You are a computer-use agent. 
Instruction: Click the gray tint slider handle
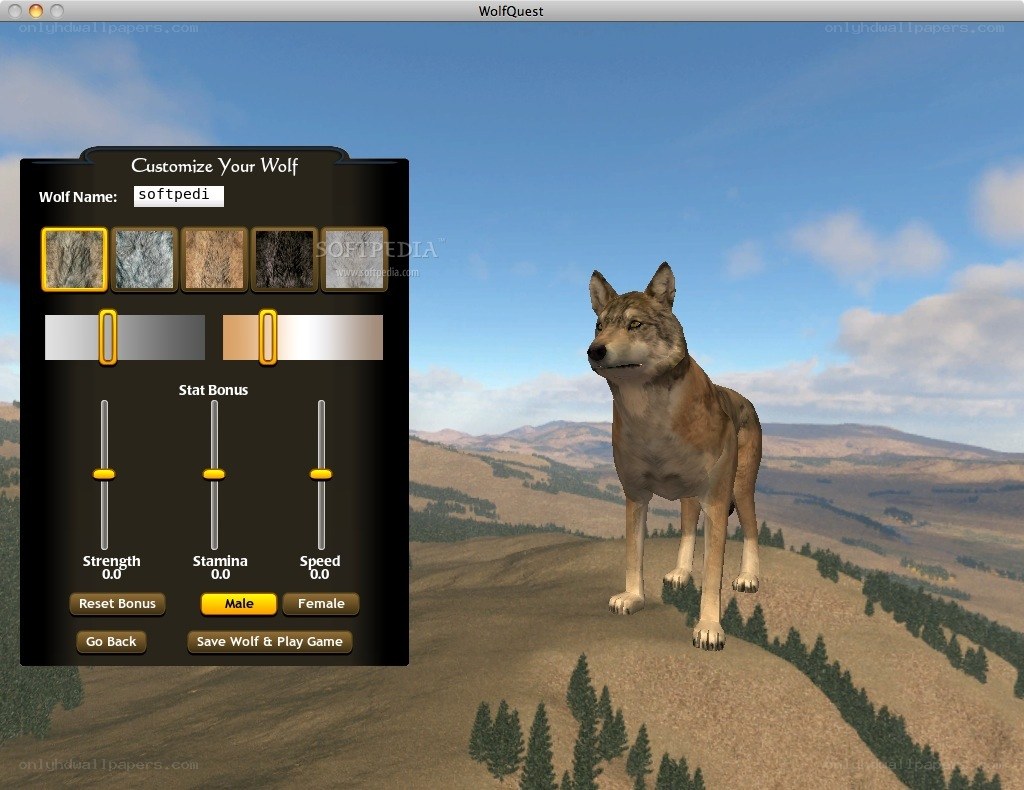tap(108, 337)
